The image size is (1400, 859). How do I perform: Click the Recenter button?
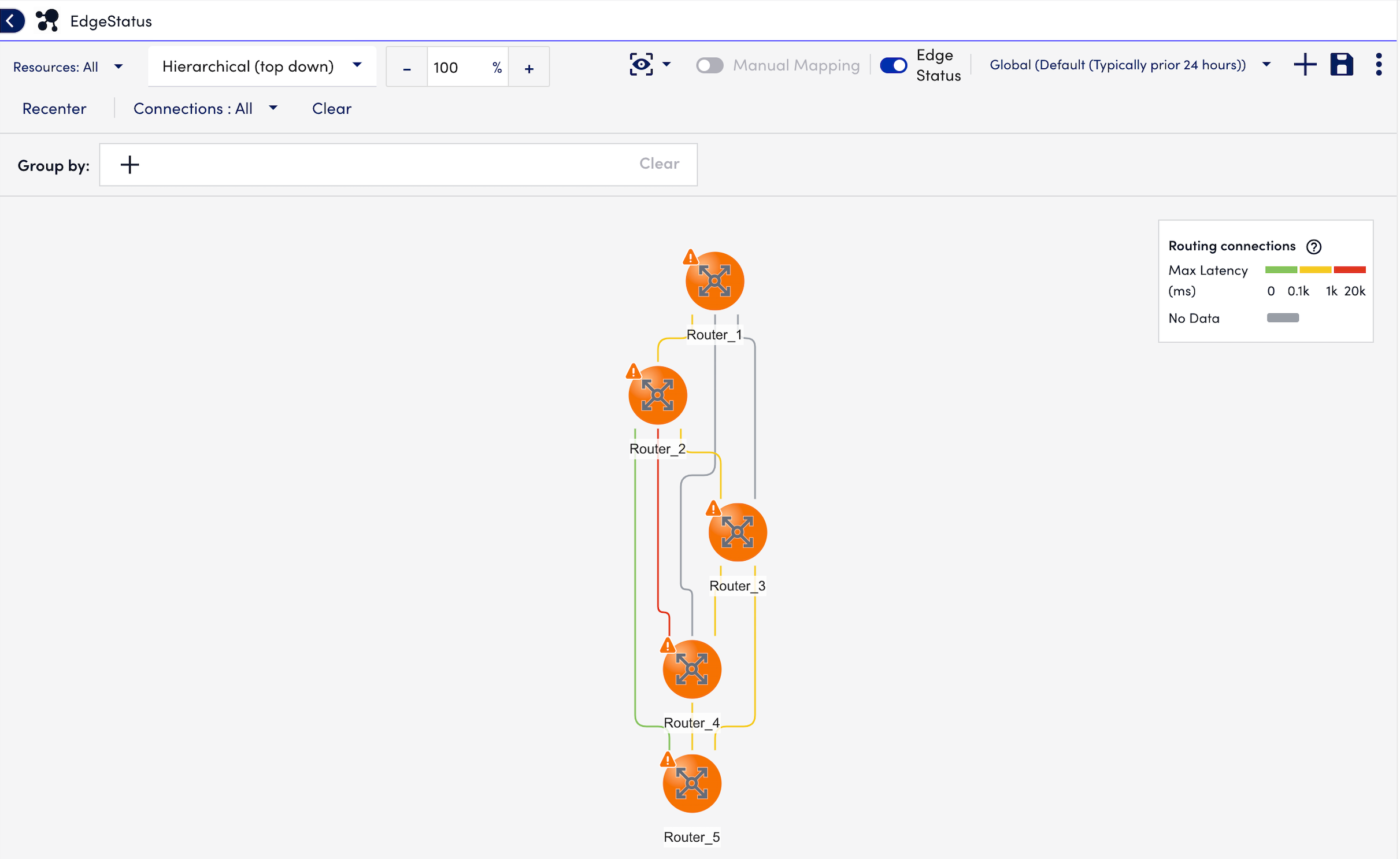(54, 109)
